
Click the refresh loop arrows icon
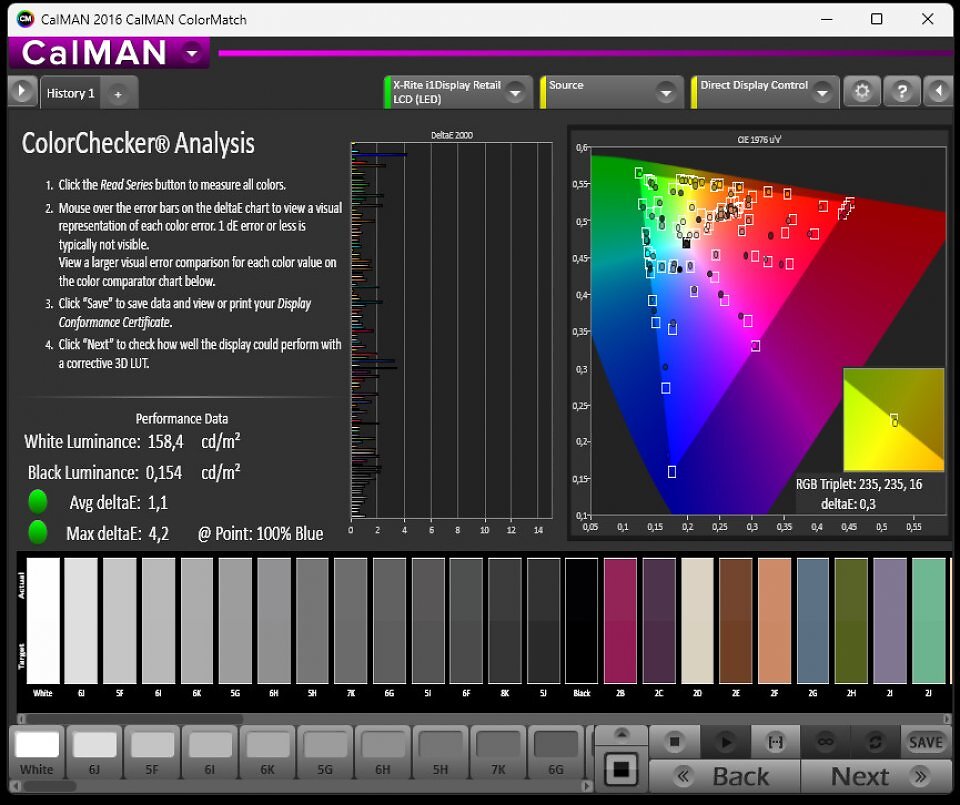(x=875, y=742)
